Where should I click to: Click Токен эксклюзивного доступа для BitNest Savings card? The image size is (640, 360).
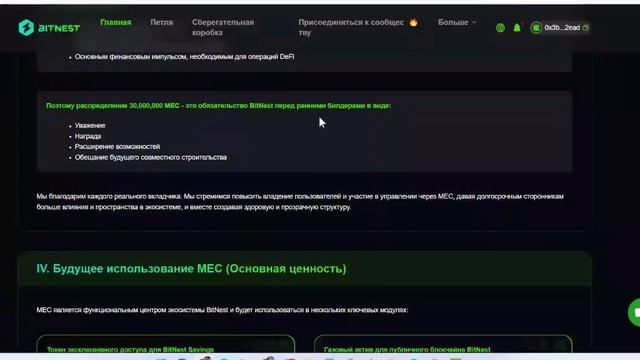(166, 345)
